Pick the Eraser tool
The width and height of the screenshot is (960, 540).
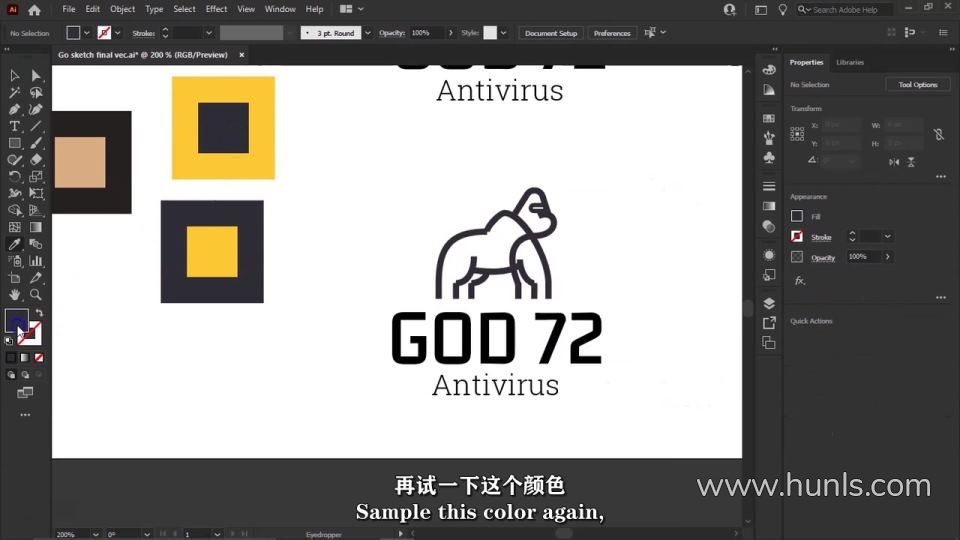(36, 160)
